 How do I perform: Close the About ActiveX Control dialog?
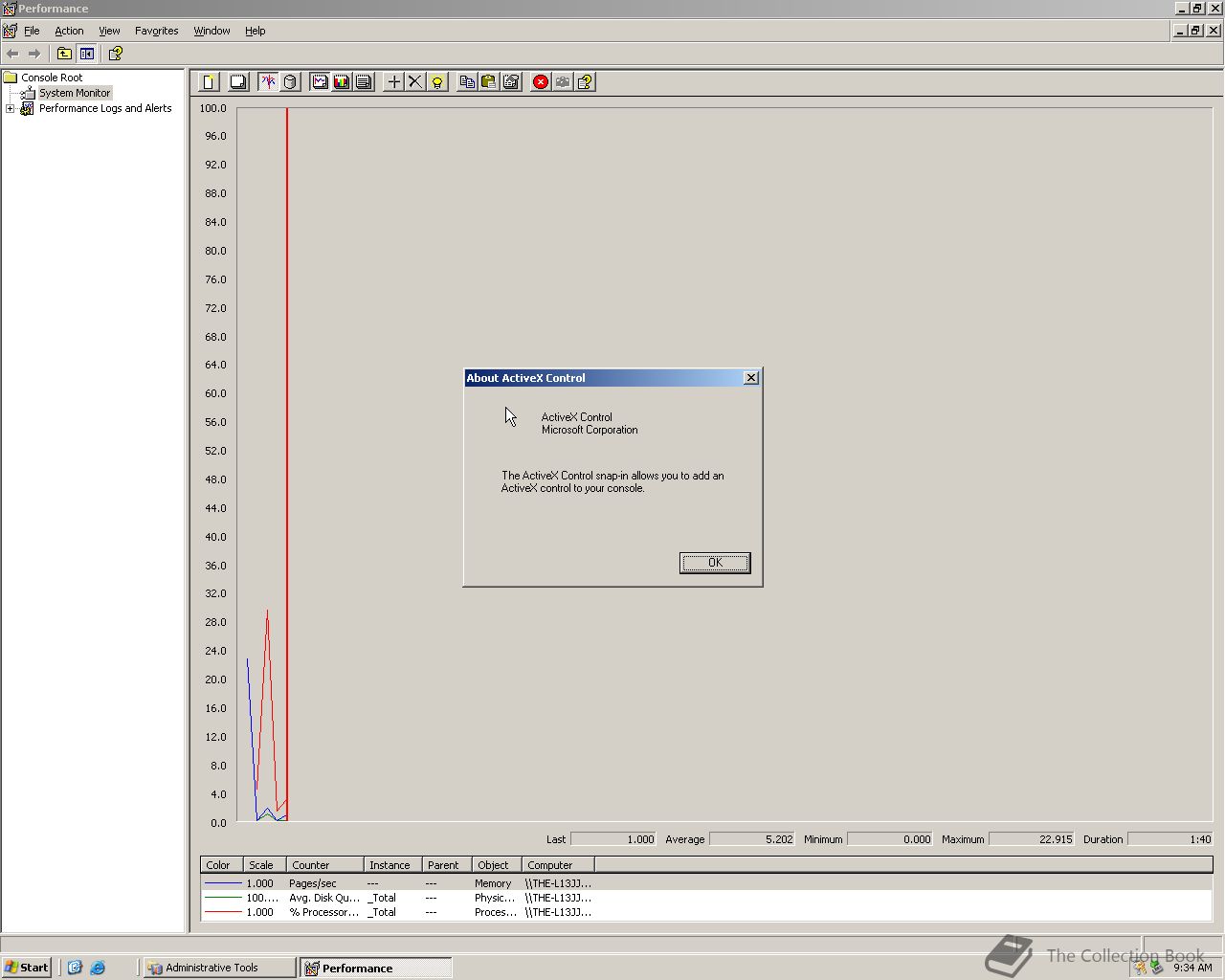751,378
